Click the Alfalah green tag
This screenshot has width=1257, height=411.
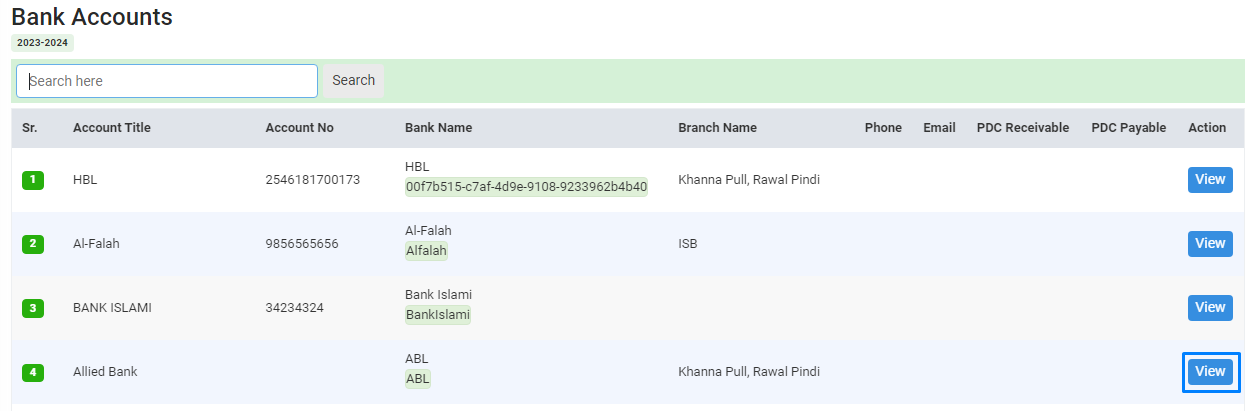click(x=426, y=251)
